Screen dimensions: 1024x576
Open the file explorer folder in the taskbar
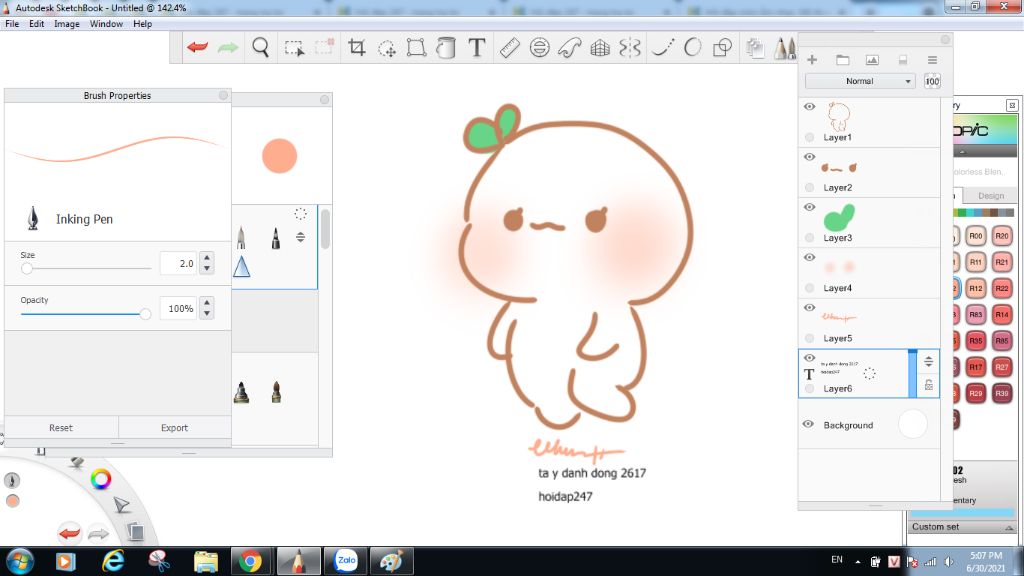[206, 561]
